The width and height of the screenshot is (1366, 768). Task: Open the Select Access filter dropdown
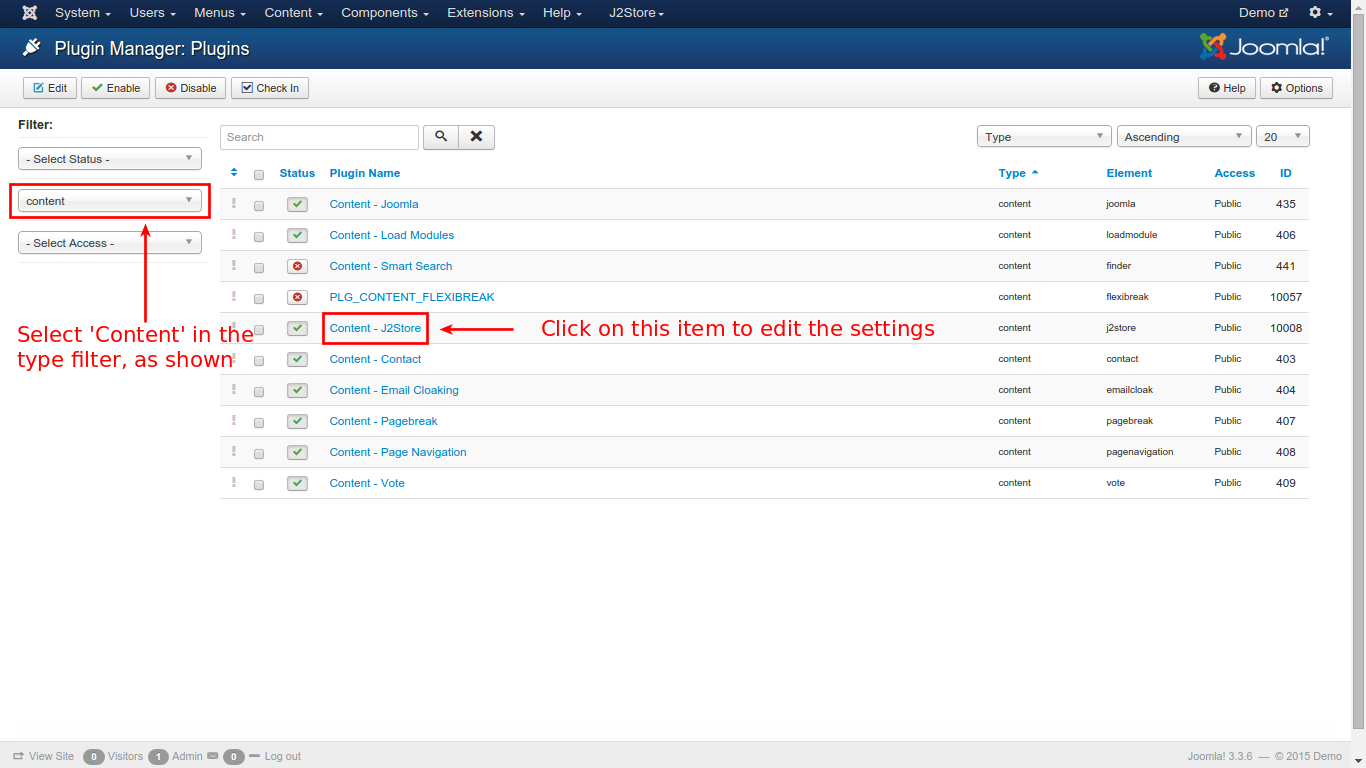(110, 243)
